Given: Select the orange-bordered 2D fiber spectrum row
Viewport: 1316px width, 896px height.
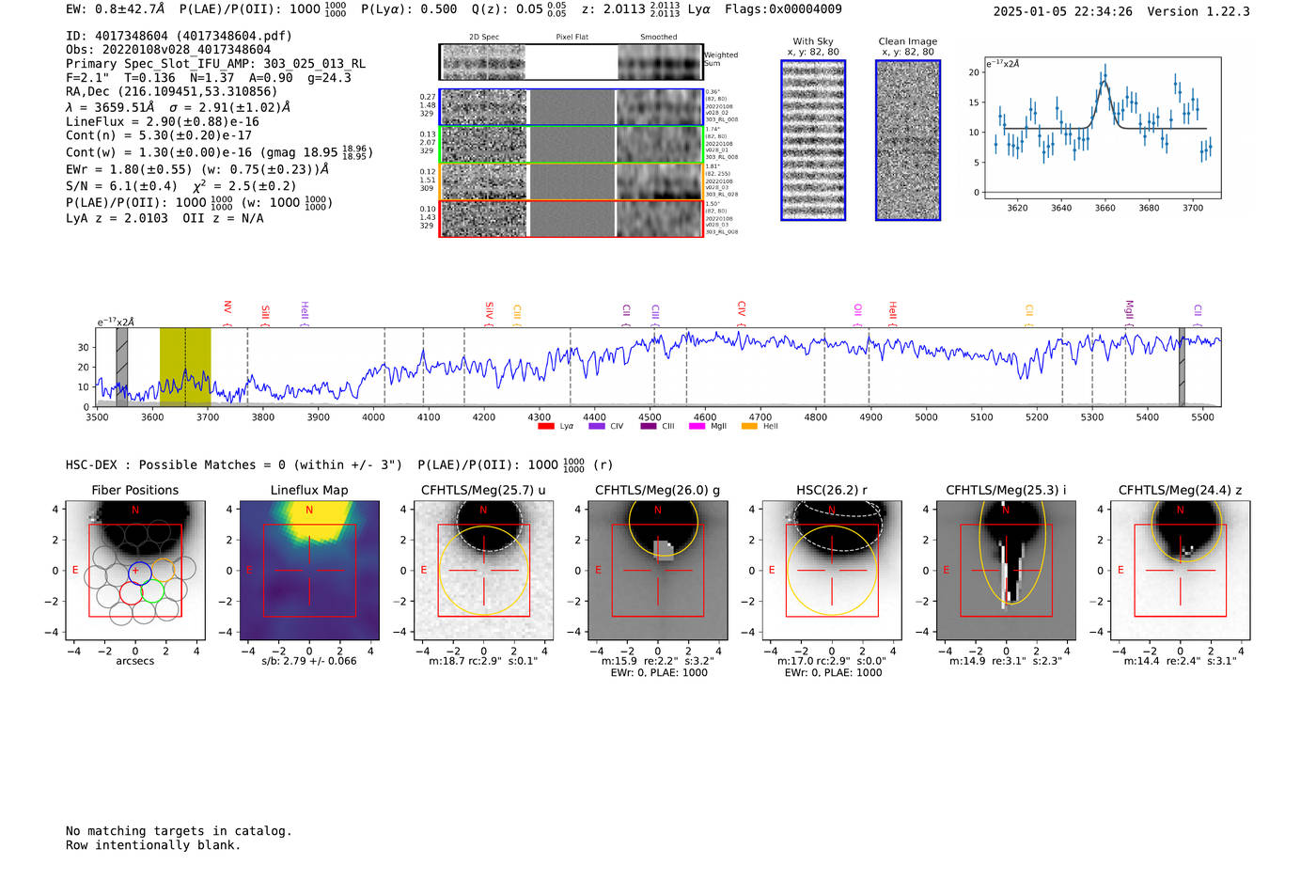Looking at the screenshot, I should (572, 181).
